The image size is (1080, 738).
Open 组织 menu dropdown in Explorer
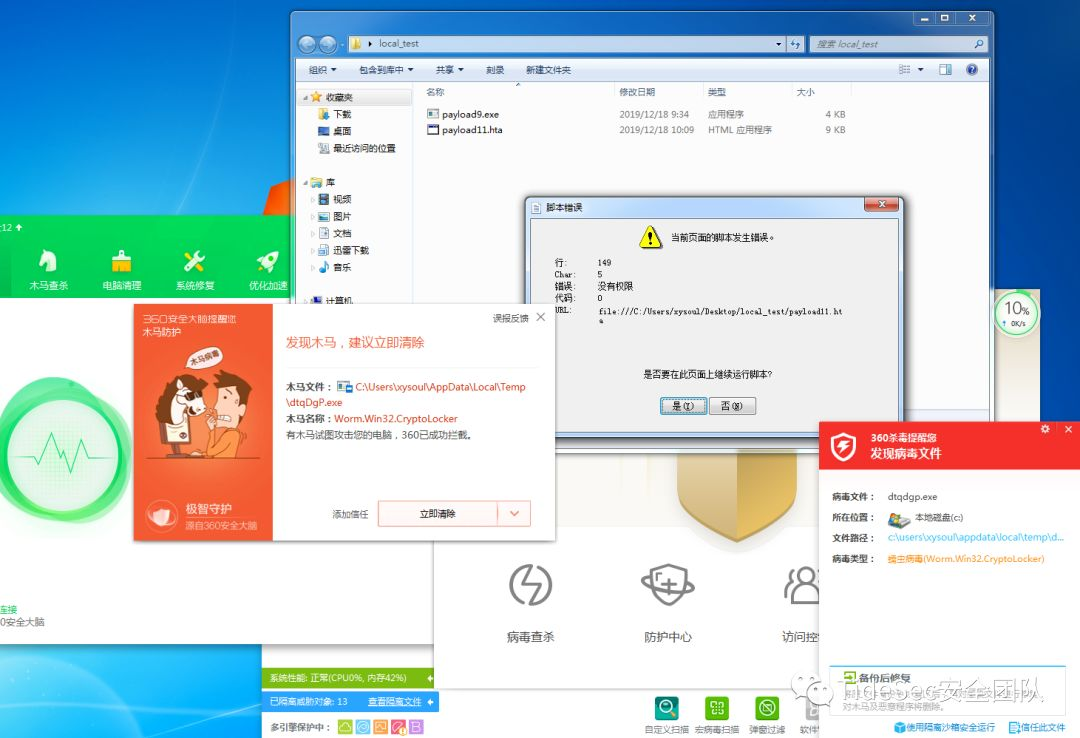pyautogui.click(x=322, y=70)
